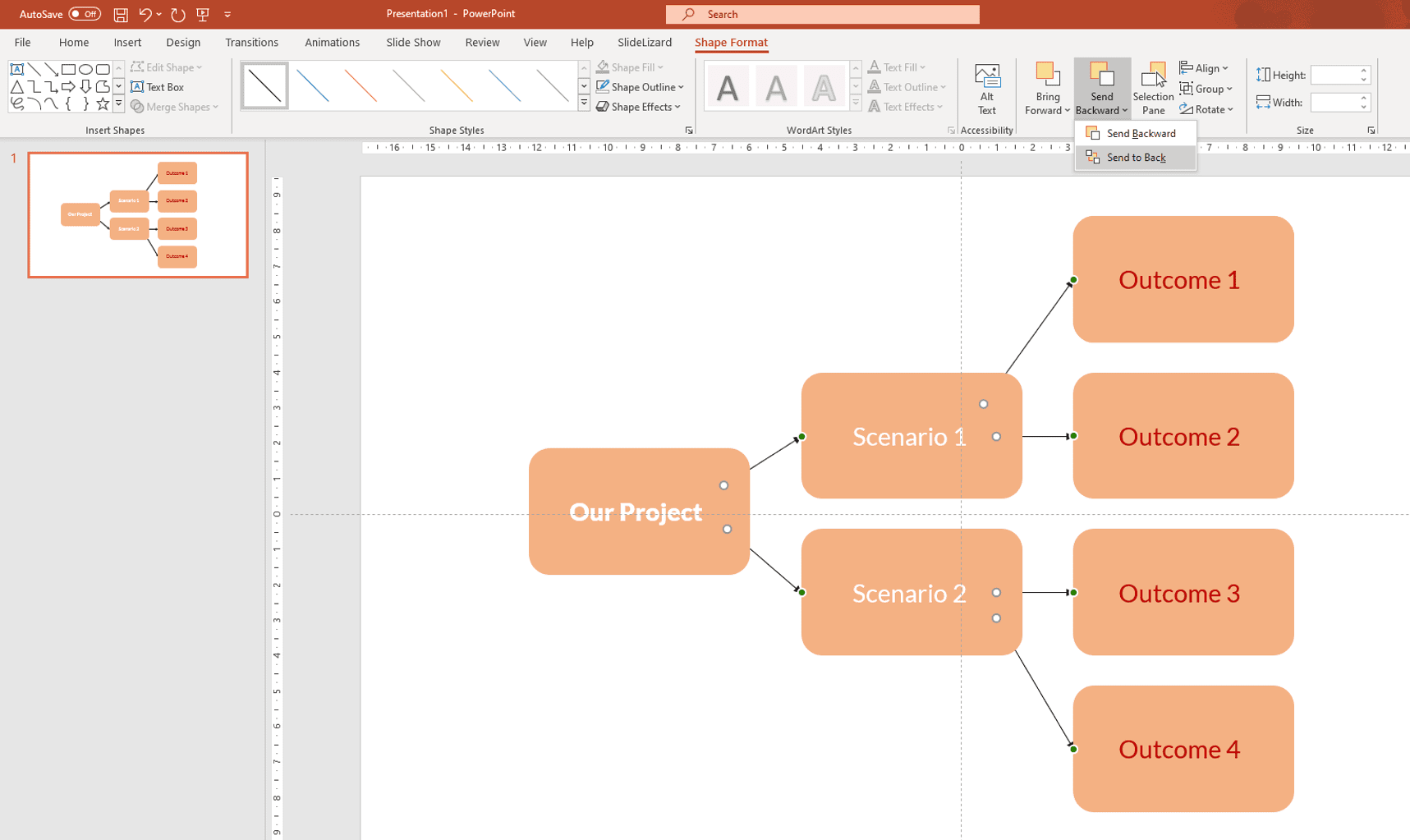Viewport: 1410px width, 840px height.
Task: Select the Text Box tool
Action: [158, 87]
